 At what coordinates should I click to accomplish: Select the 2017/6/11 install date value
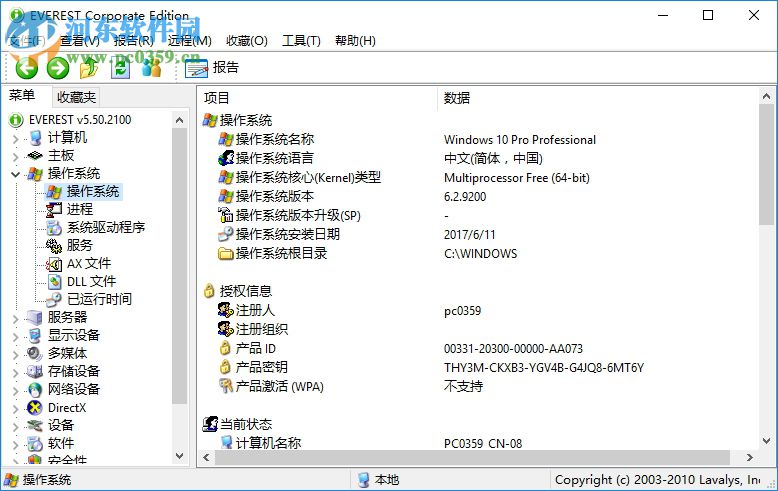[469, 234]
